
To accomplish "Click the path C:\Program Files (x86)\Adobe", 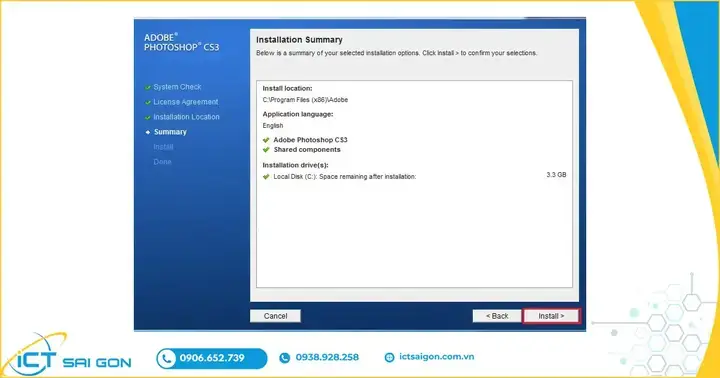I will [x=305, y=100].
